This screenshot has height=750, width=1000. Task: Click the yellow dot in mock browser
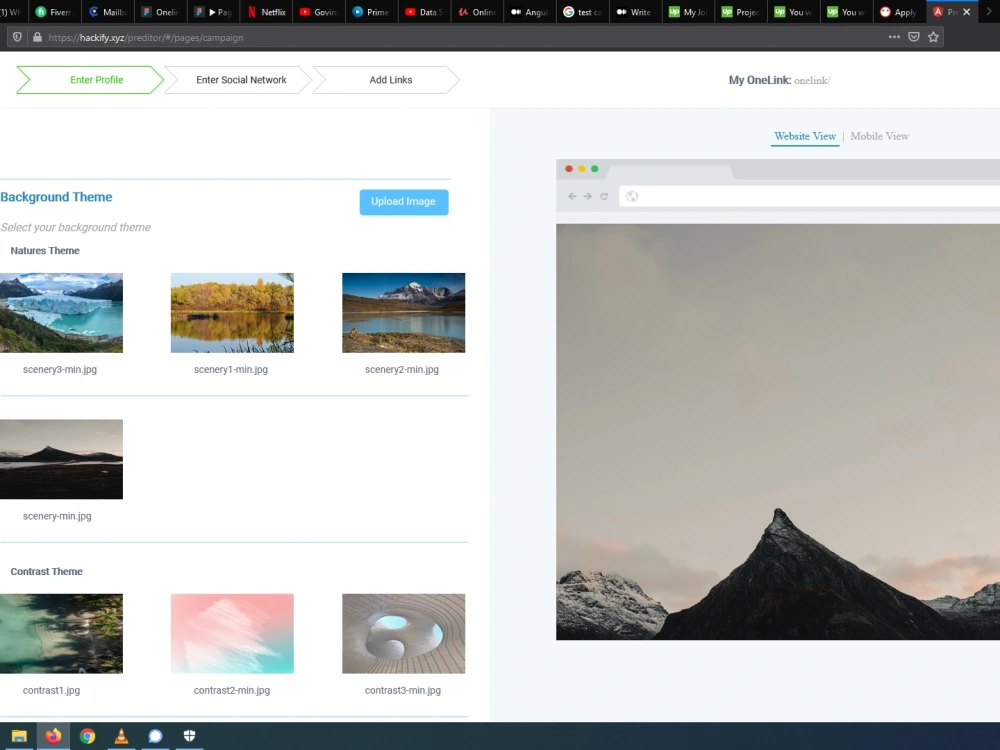[582, 169]
